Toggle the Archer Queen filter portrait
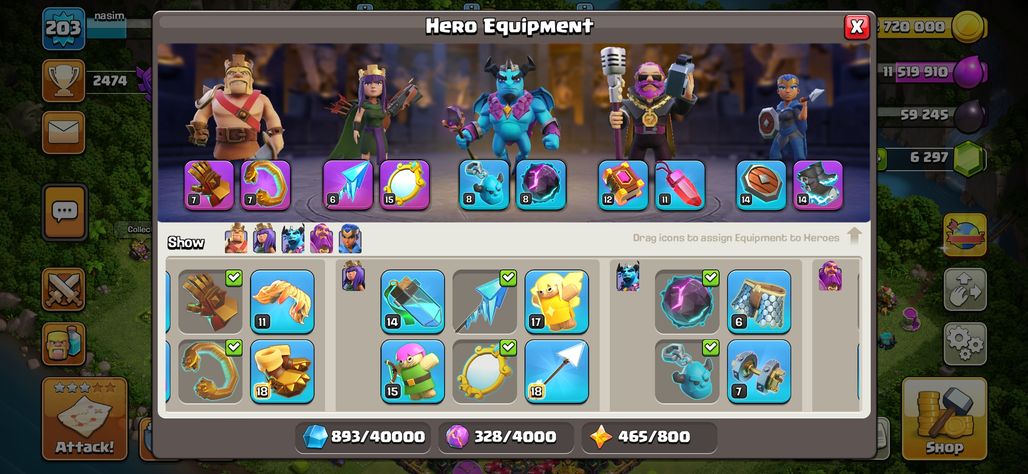This screenshot has width=1028, height=474. coord(264,239)
